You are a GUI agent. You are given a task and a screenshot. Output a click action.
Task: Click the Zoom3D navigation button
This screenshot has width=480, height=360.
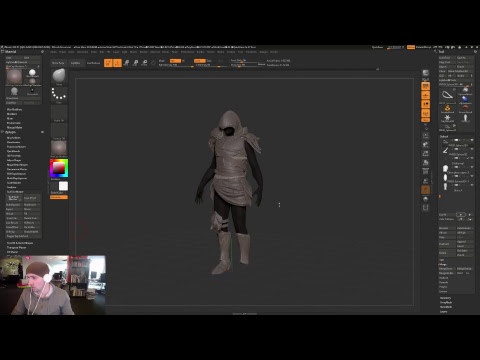pos(426,153)
